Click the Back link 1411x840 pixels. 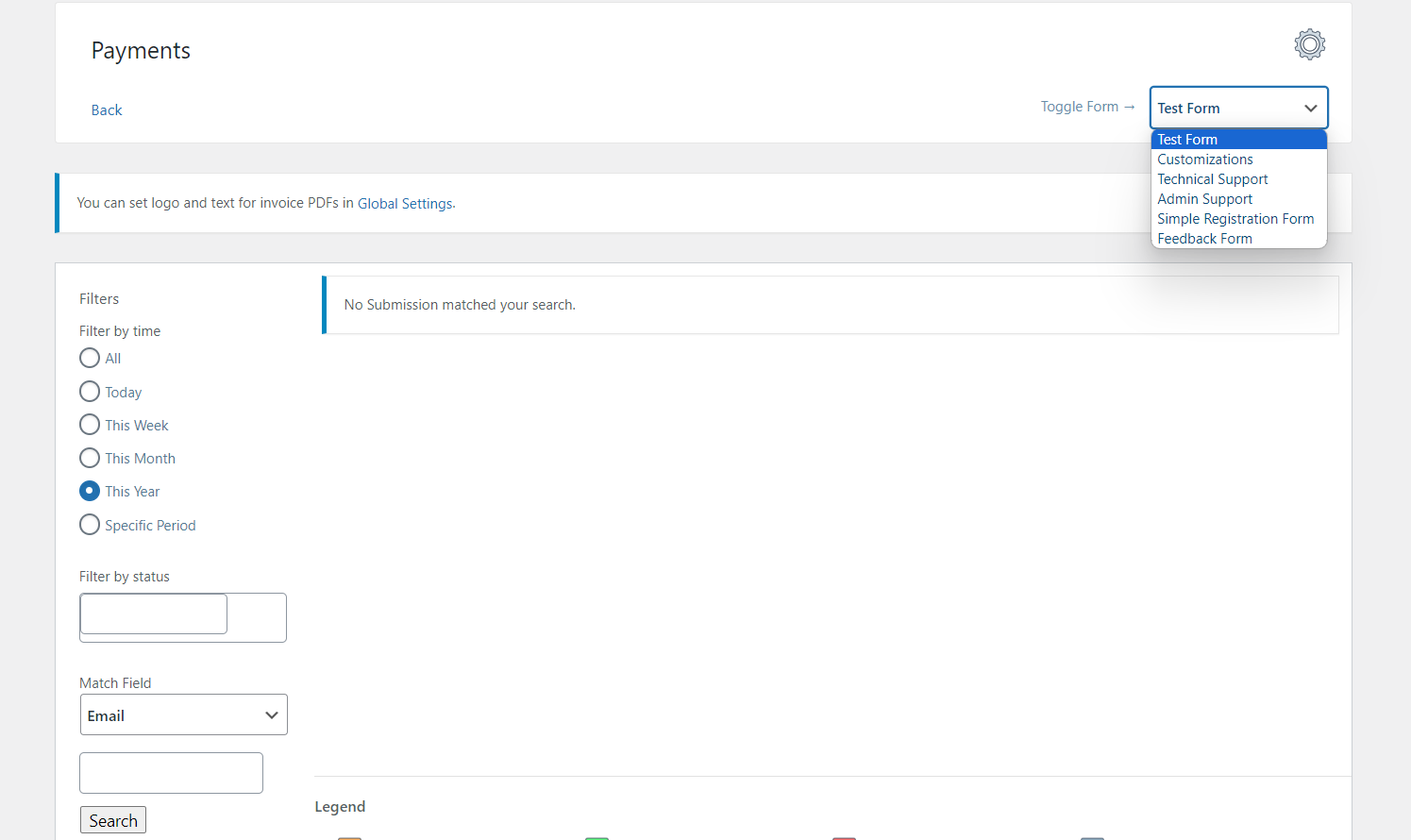point(106,109)
